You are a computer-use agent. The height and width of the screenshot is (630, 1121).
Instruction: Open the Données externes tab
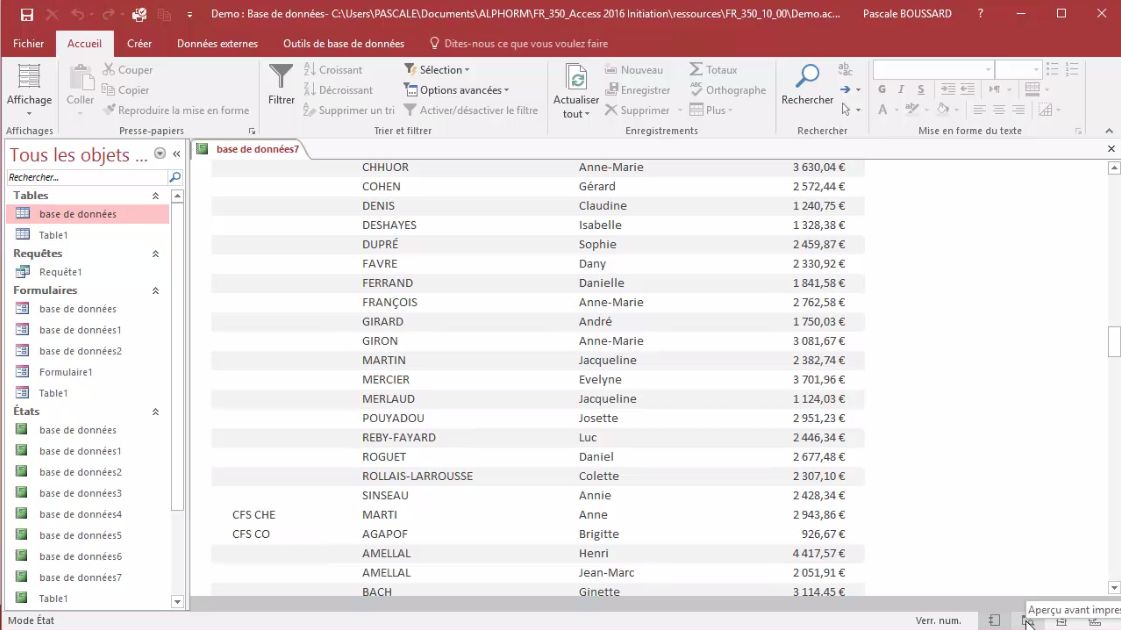(217, 44)
